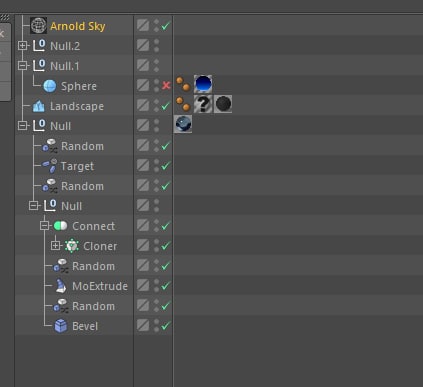Toggle the Landscape enable checkmark
This screenshot has width=423, height=387.
coord(166,106)
